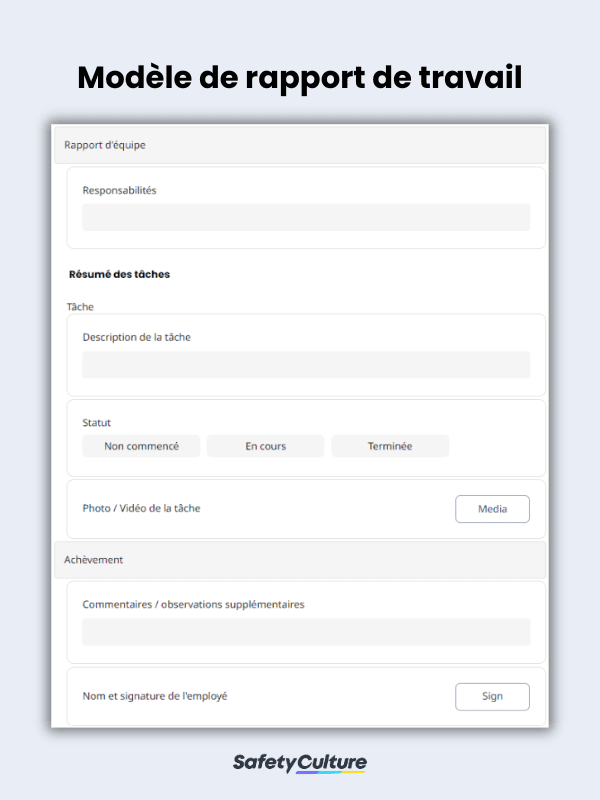The width and height of the screenshot is (600, 800).
Task: Click the Commentaires observations supplémentaires field
Action: coord(306,632)
